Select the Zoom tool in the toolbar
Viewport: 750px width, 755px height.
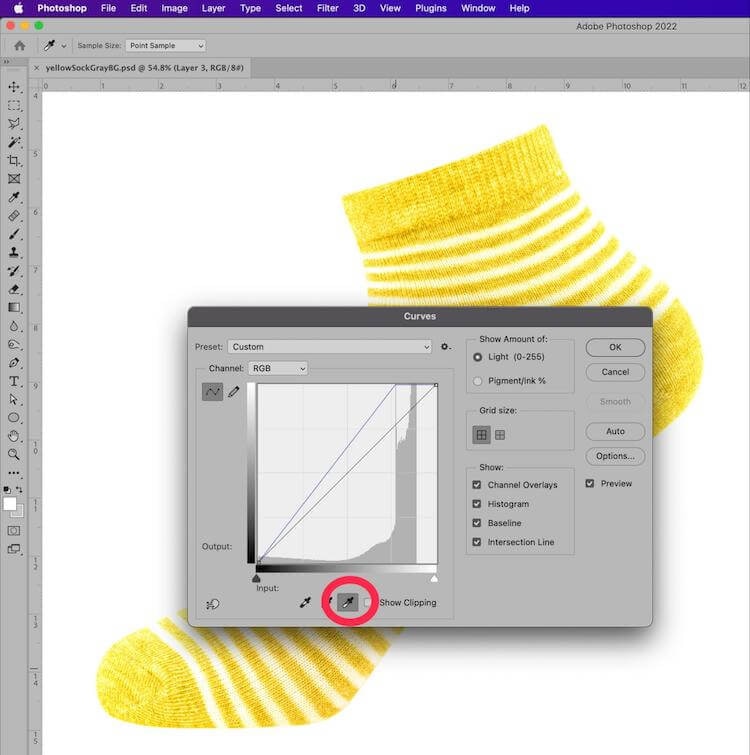(x=14, y=454)
